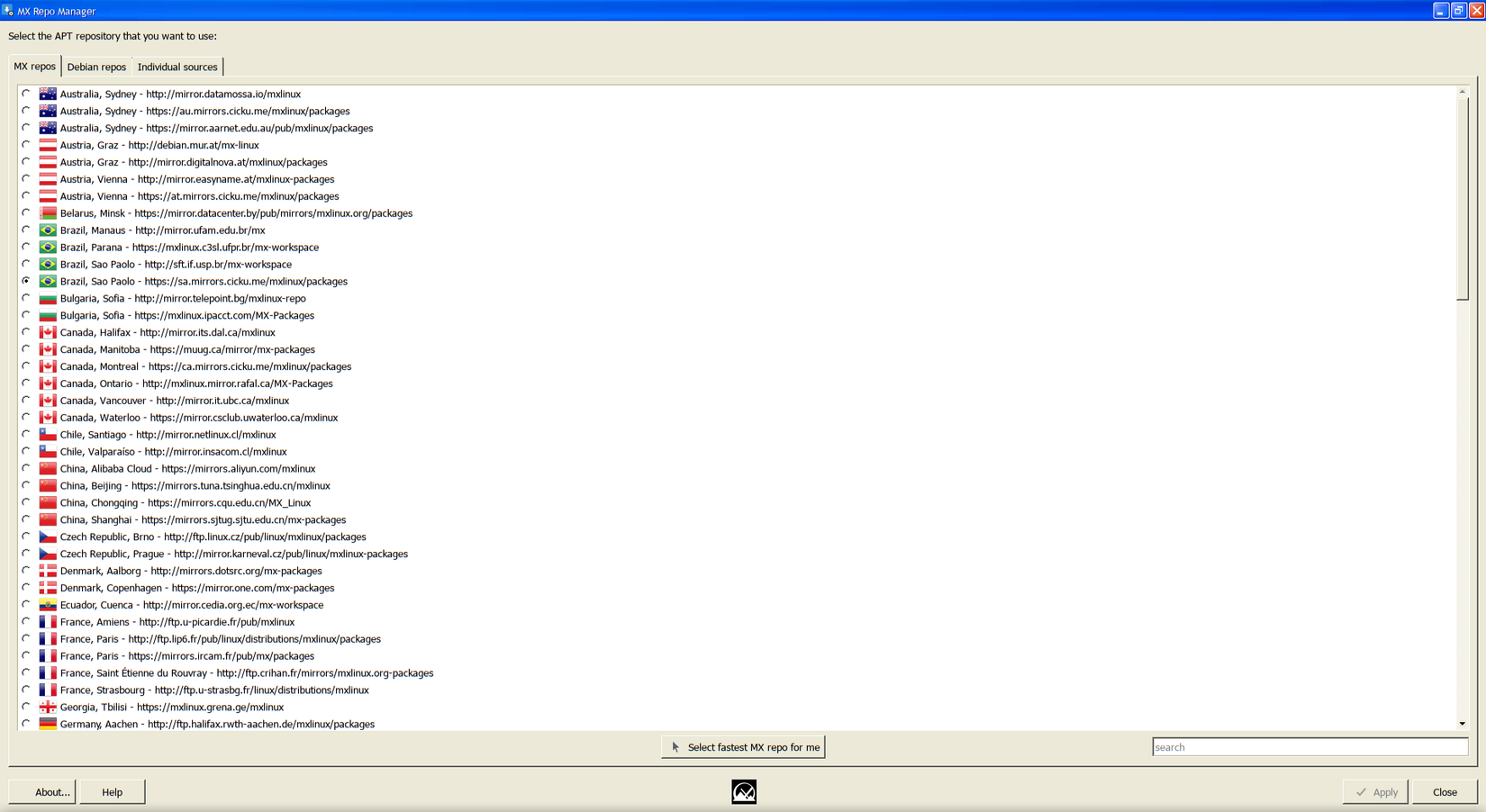Open the Help dialog
This screenshot has width=1486, height=812.
(x=112, y=791)
